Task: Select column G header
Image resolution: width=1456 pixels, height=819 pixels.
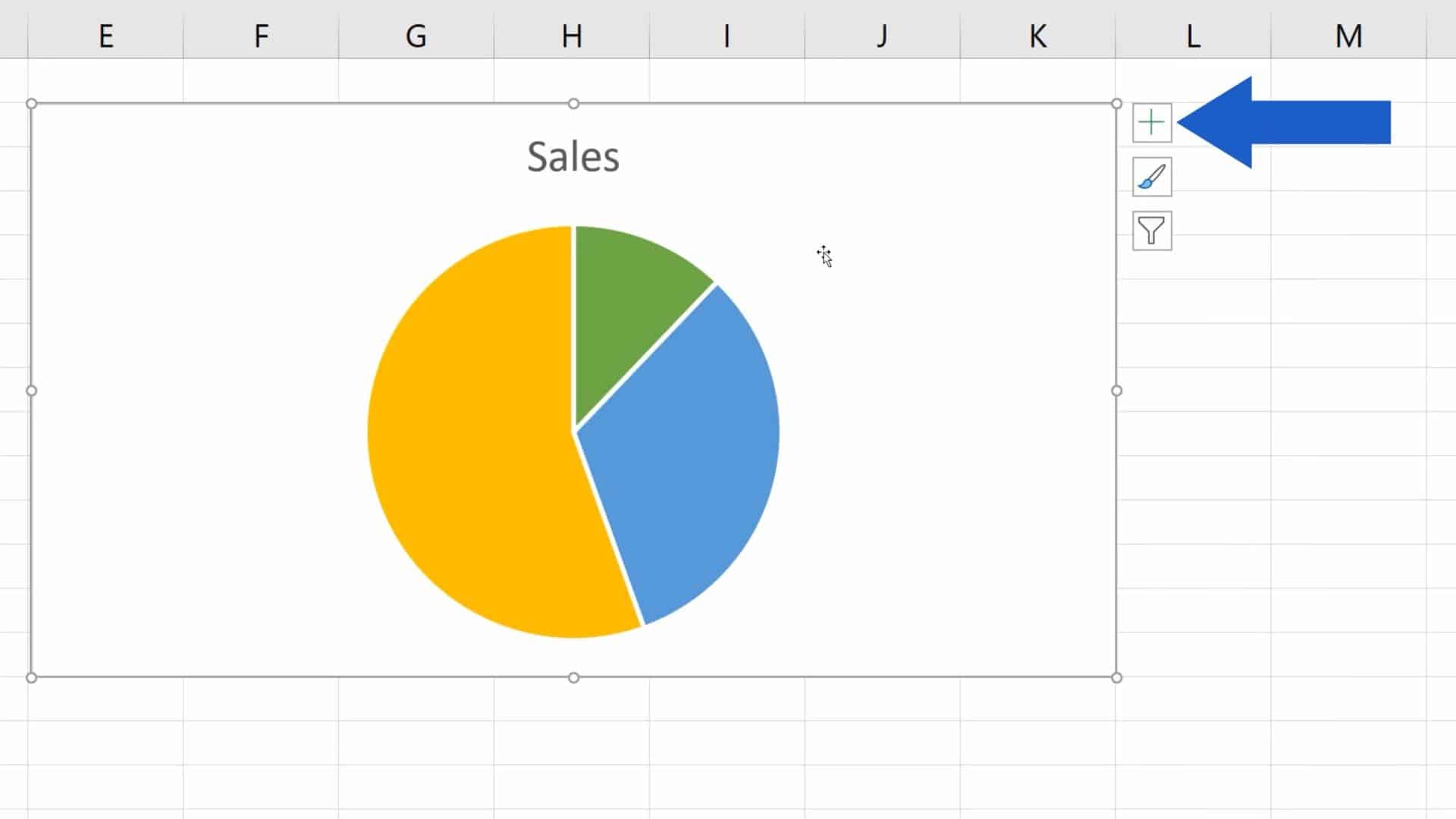Action: (416, 35)
